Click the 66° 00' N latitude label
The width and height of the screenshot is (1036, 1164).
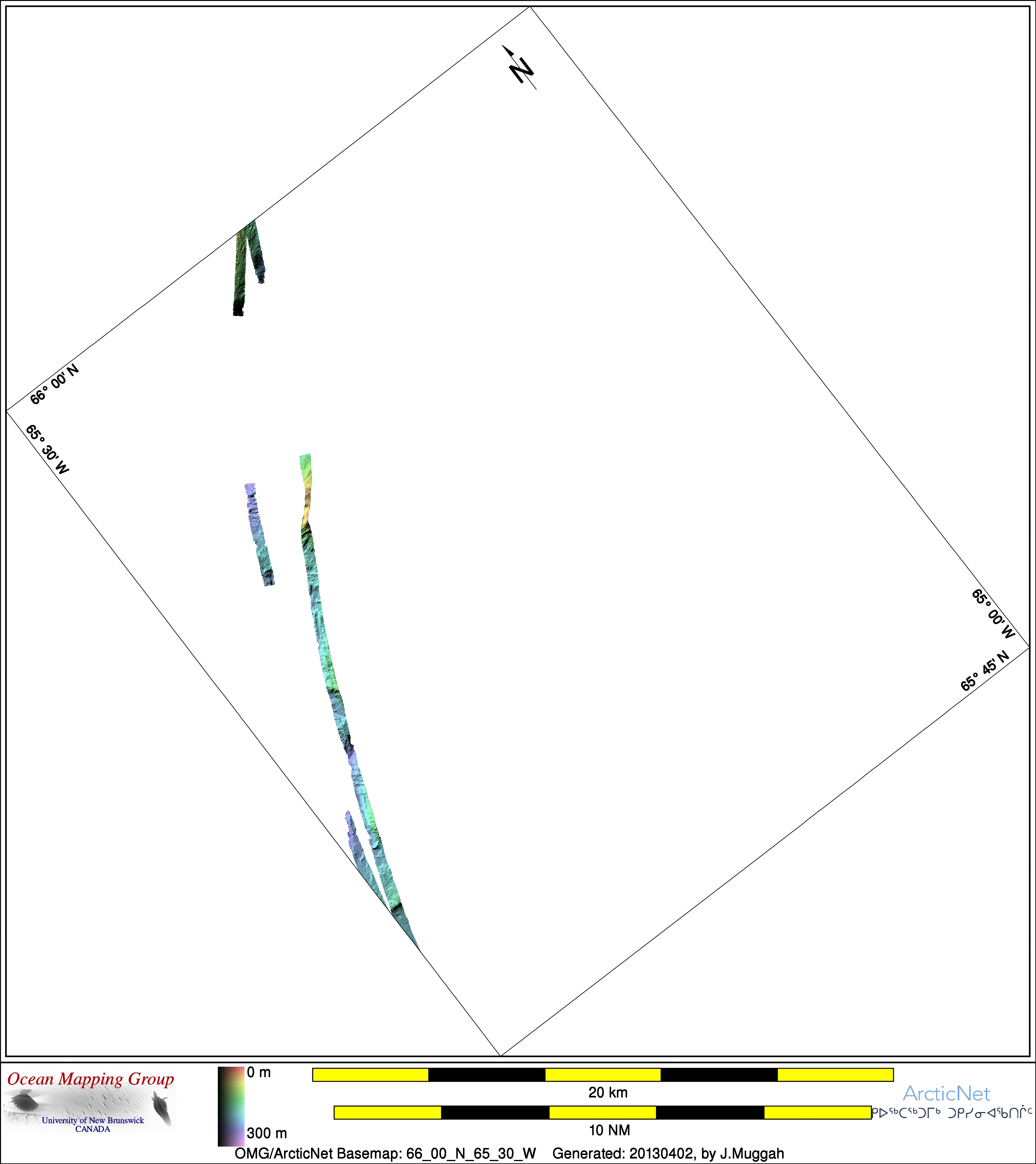54,384
